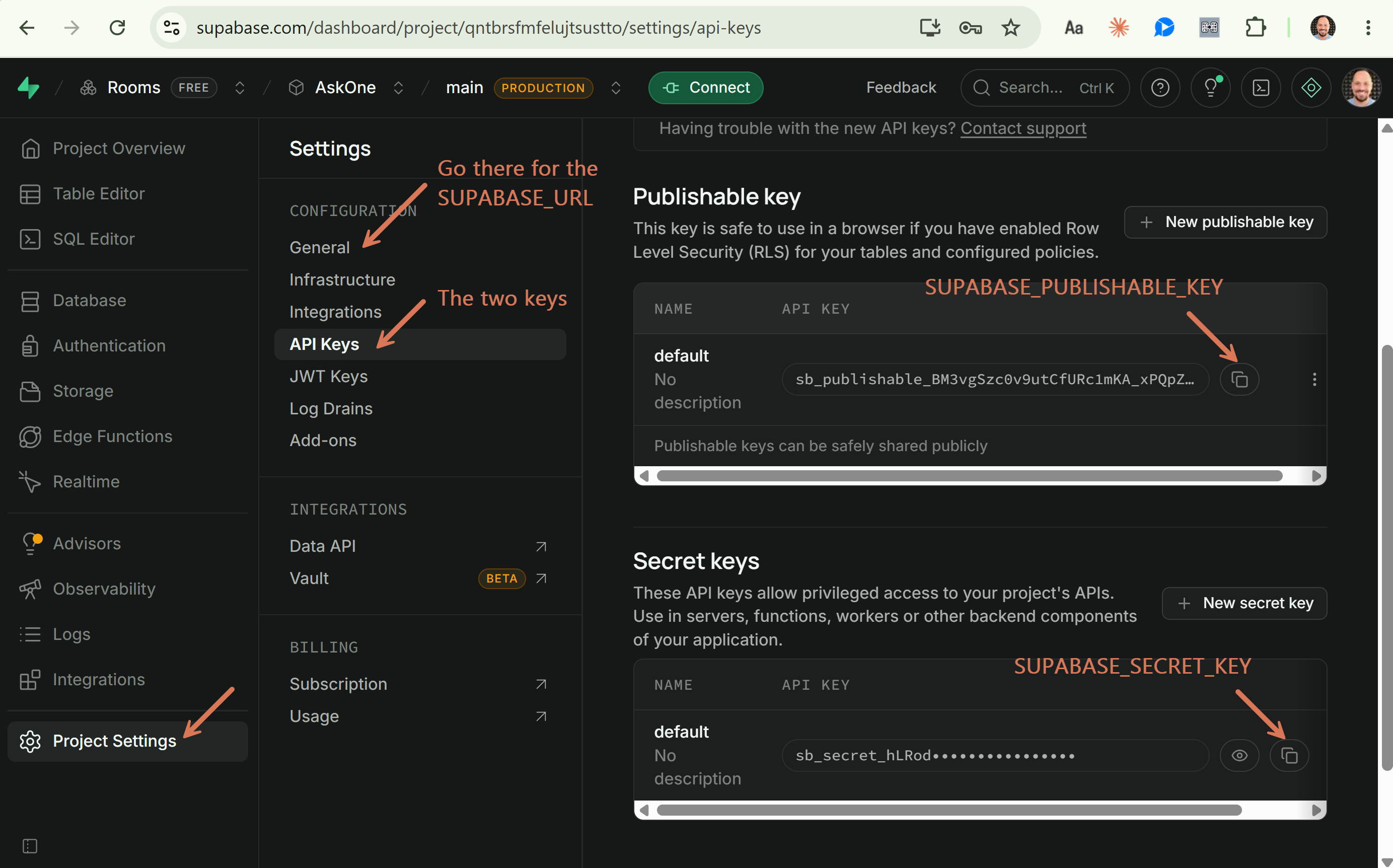Go to General settings

tap(319, 247)
